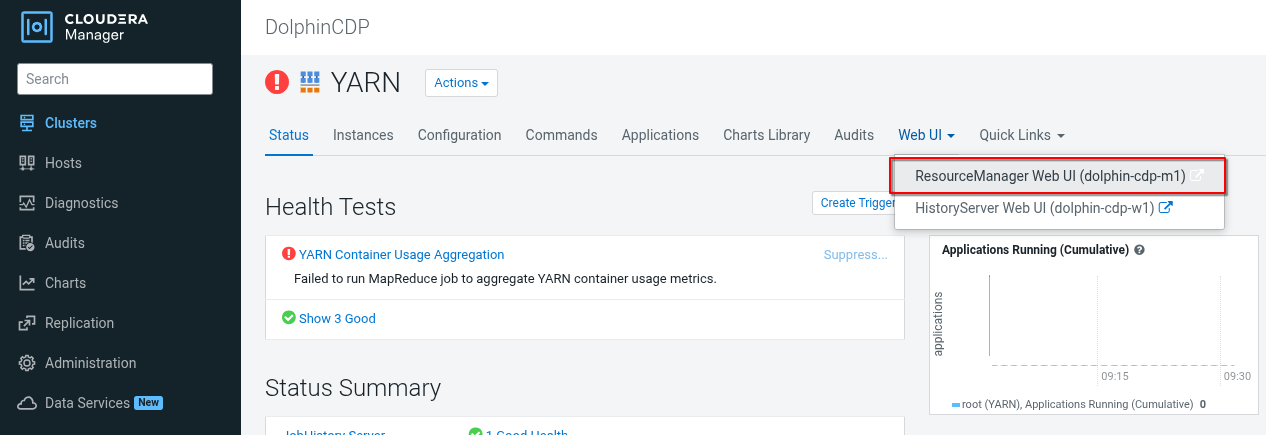Click the chart title help question icon
This screenshot has height=435, width=1266.
[x=1140, y=250]
